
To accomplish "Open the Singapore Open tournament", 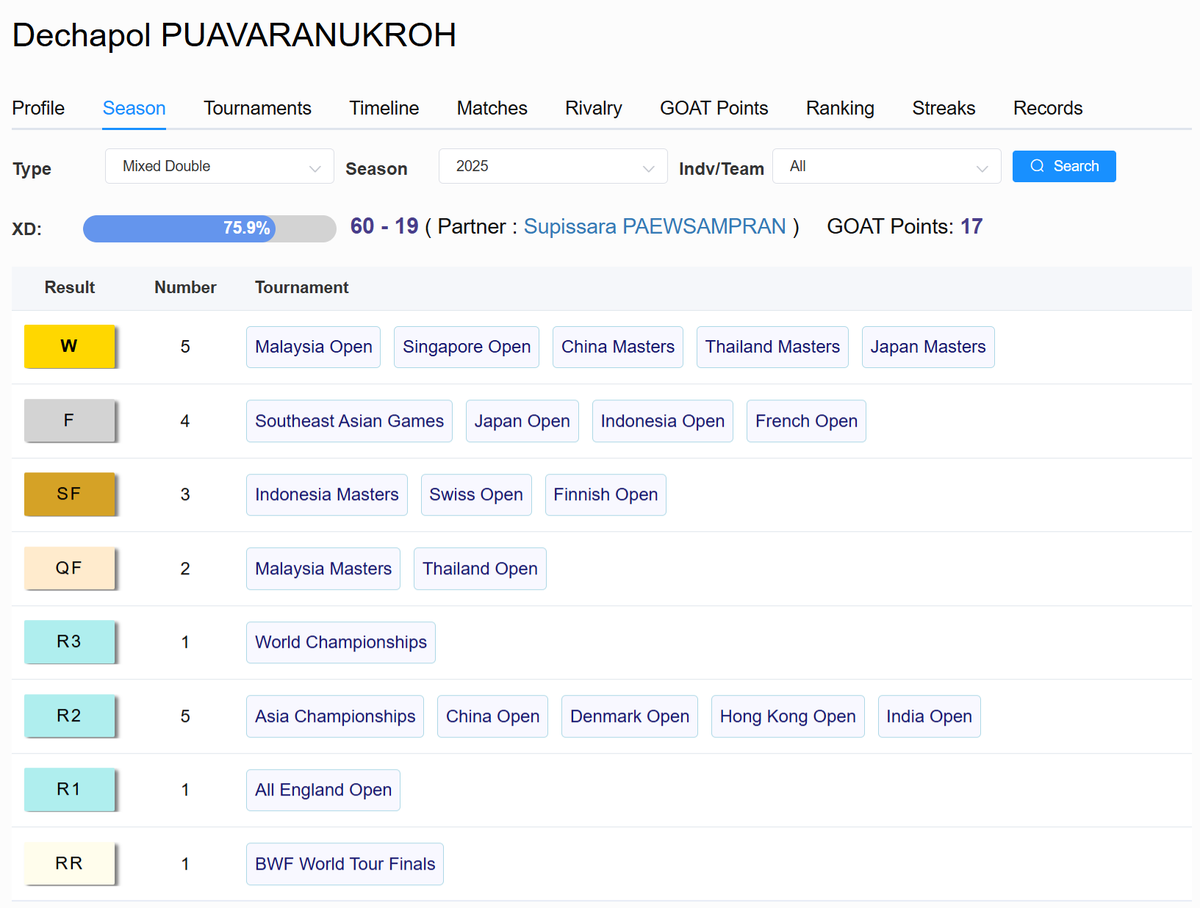I will coord(467,347).
